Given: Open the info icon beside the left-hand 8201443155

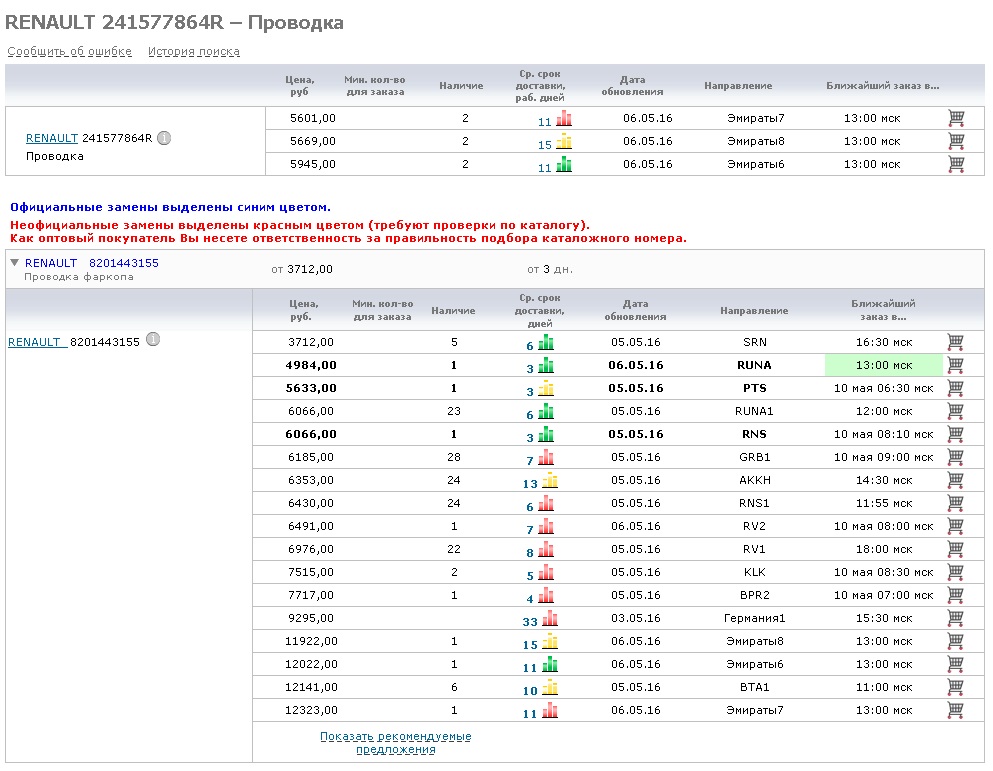Looking at the screenshot, I should pyautogui.click(x=153, y=340).
